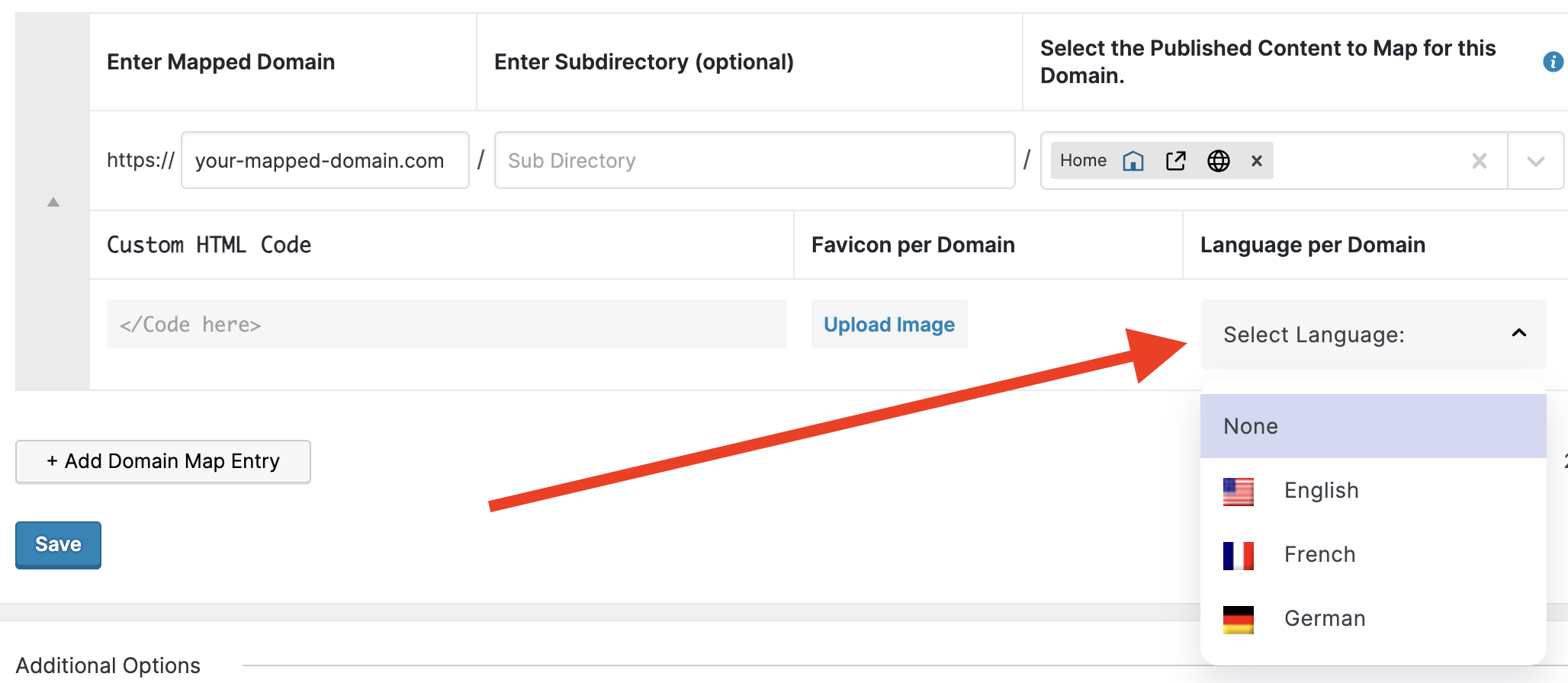The width and height of the screenshot is (1568, 683).
Task: Focus the mapped domain input field
Action: point(325,161)
